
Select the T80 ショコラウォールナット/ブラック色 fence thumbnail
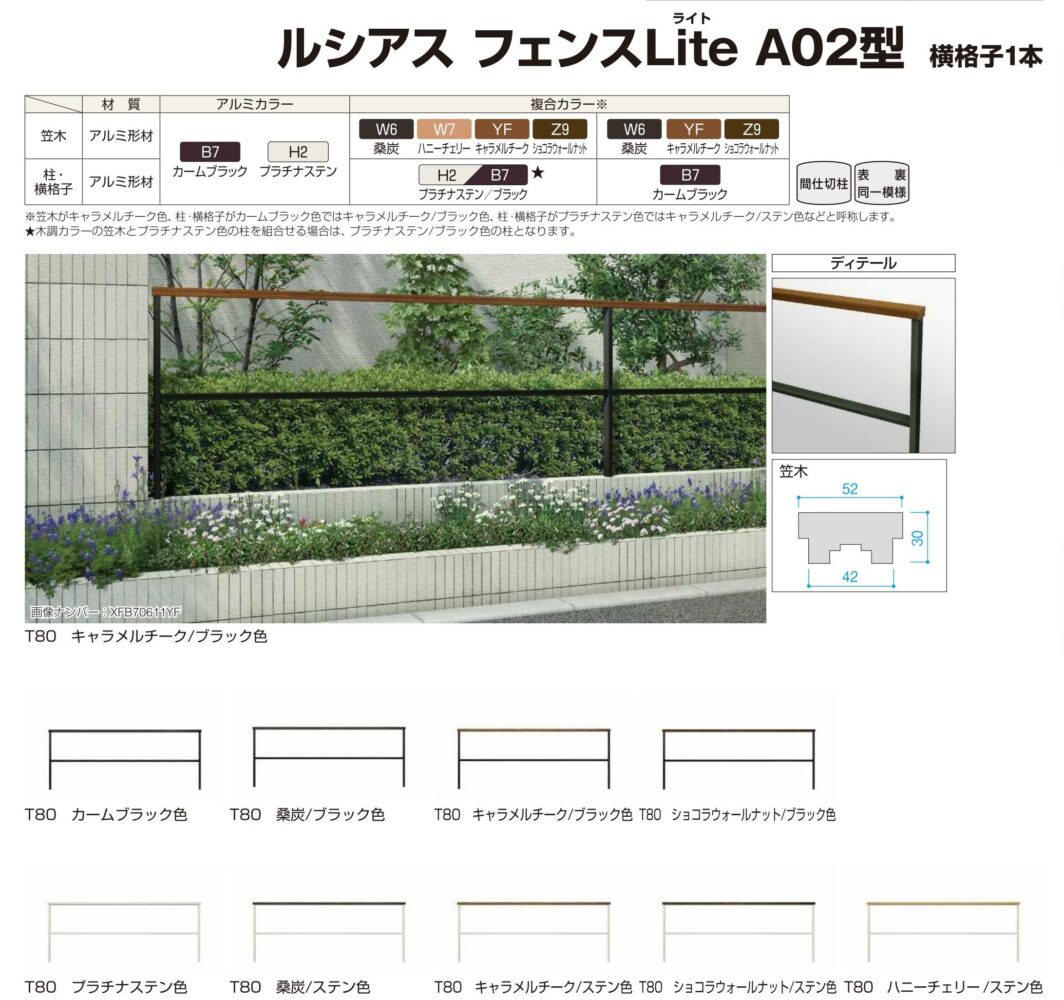pos(738,758)
